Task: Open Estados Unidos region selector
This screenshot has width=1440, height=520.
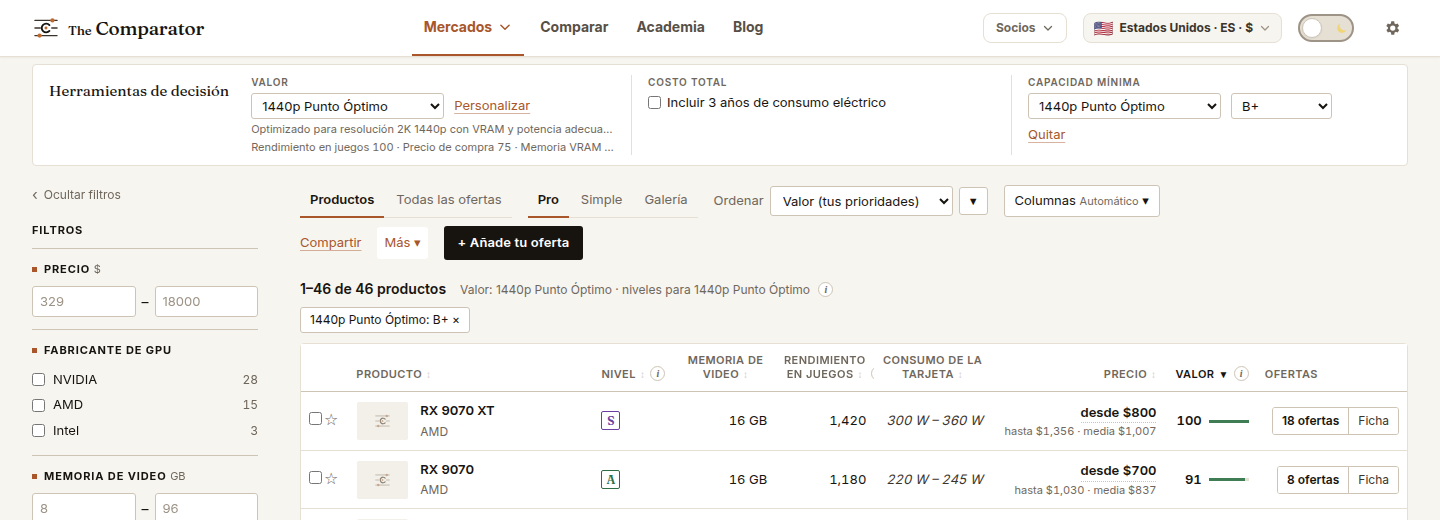Action: coord(1182,28)
